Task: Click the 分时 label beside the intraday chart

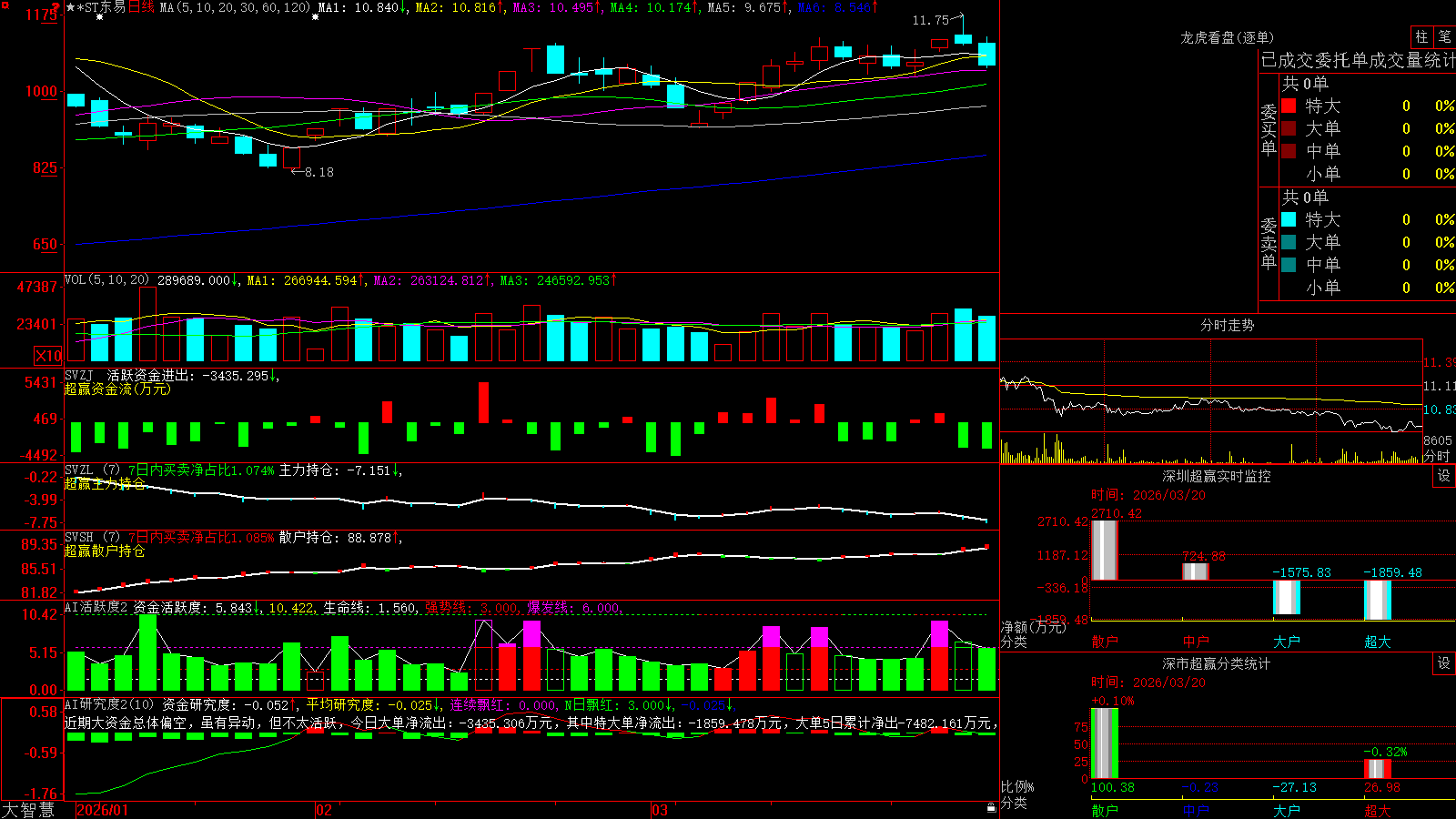Action: [1437, 455]
